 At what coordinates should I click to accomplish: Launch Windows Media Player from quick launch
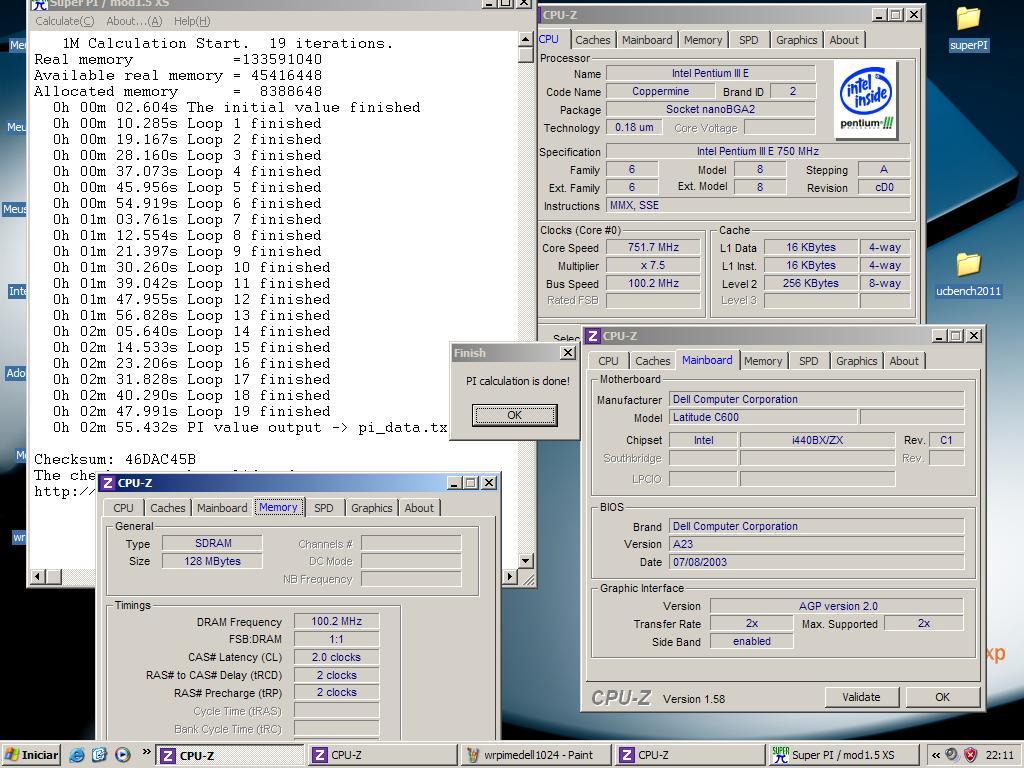(122, 755)
